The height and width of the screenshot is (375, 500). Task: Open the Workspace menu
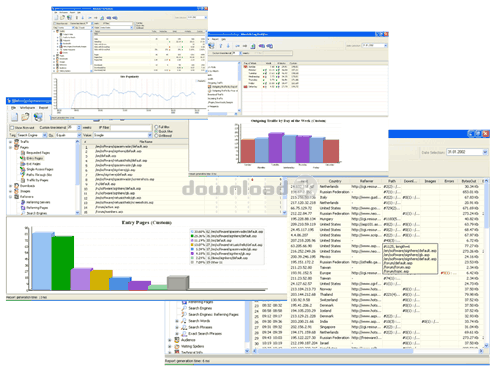[27, 108]
